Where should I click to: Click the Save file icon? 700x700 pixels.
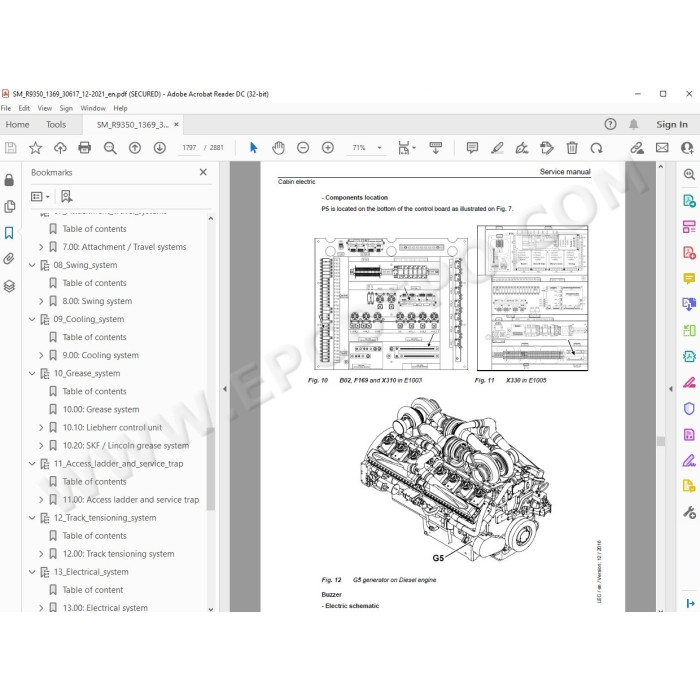tap(11, 148)
